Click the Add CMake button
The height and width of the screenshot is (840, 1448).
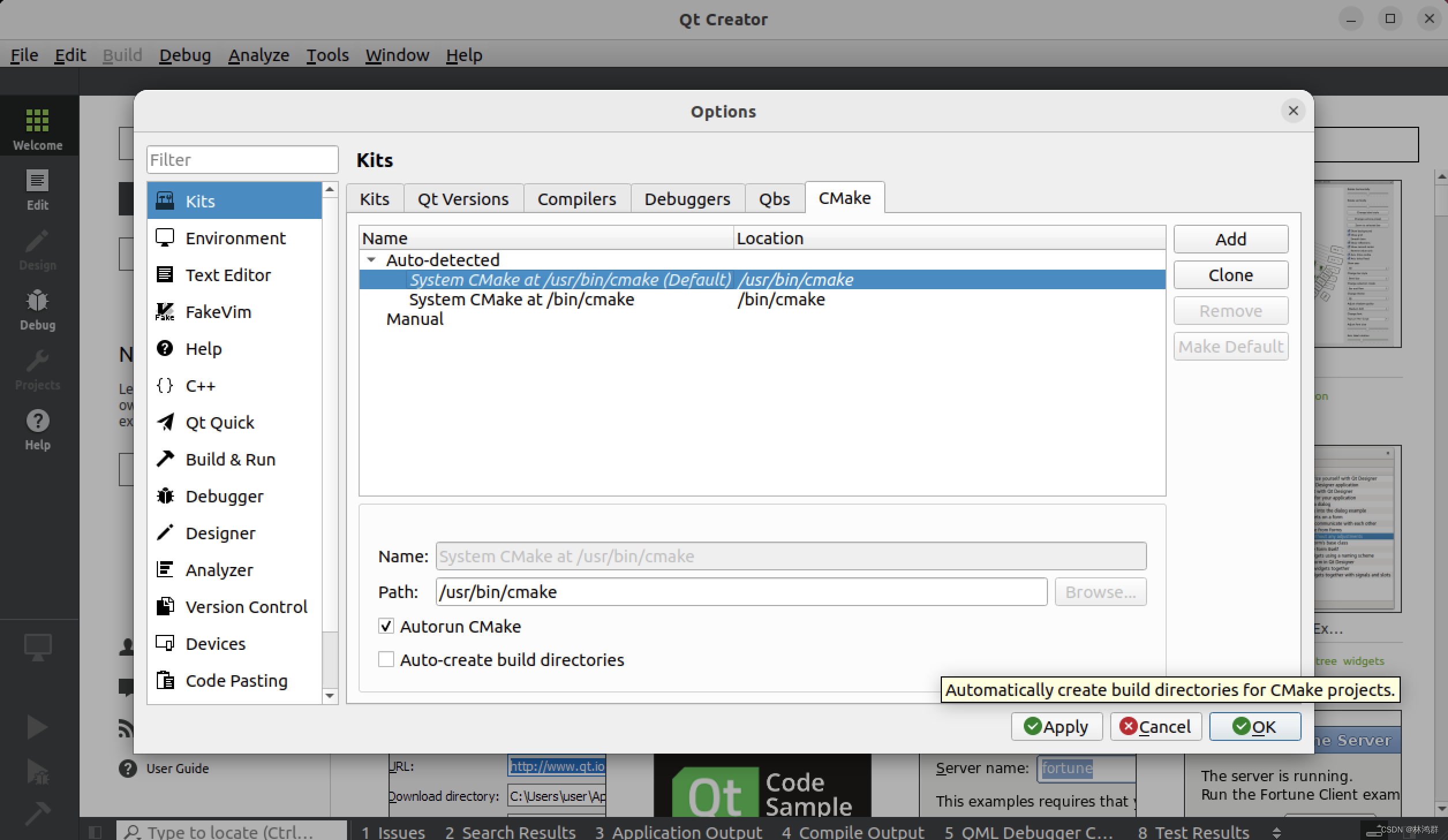point(1230,239)
